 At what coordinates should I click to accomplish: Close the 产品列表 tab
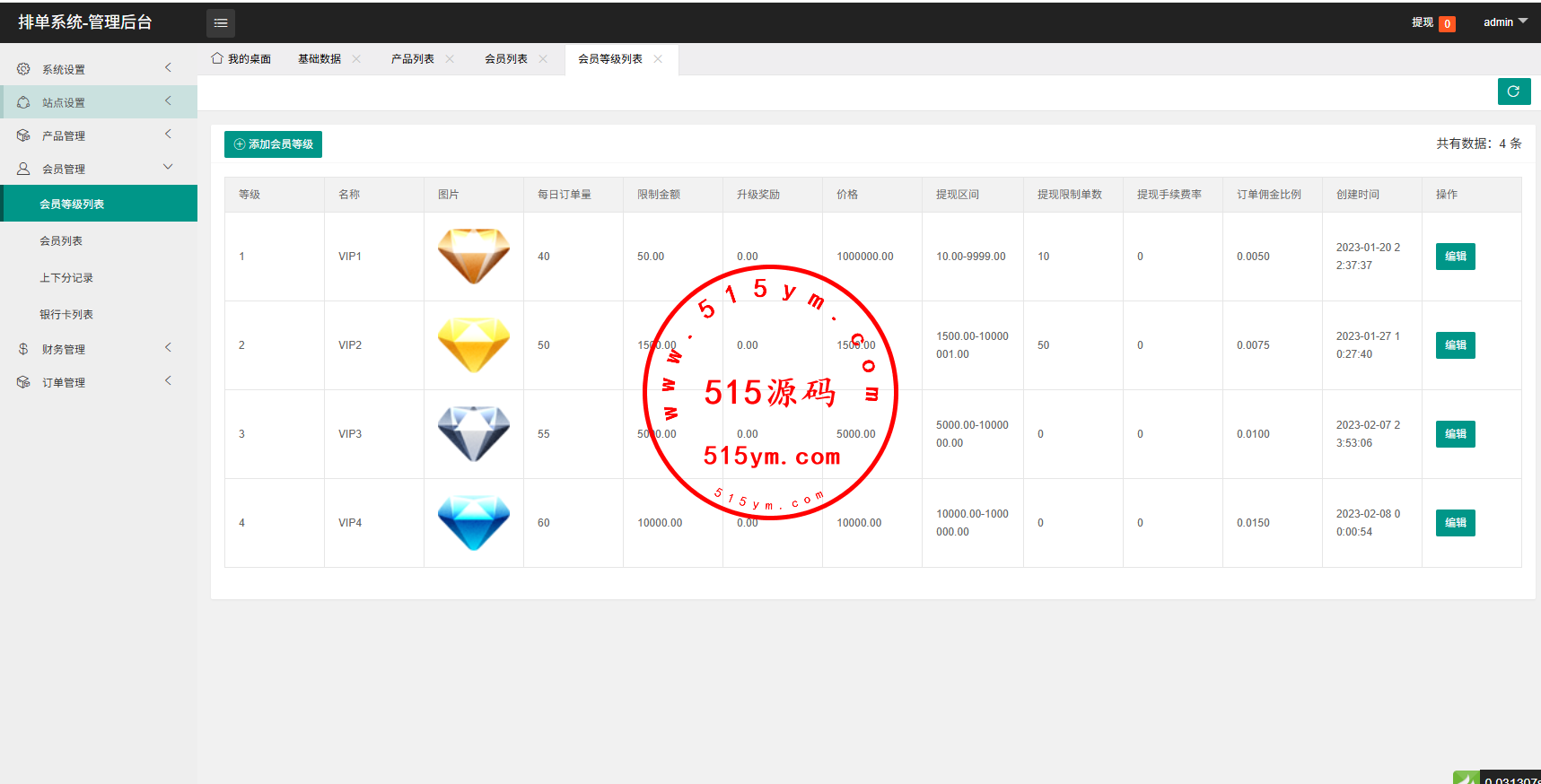coord(450,59)
